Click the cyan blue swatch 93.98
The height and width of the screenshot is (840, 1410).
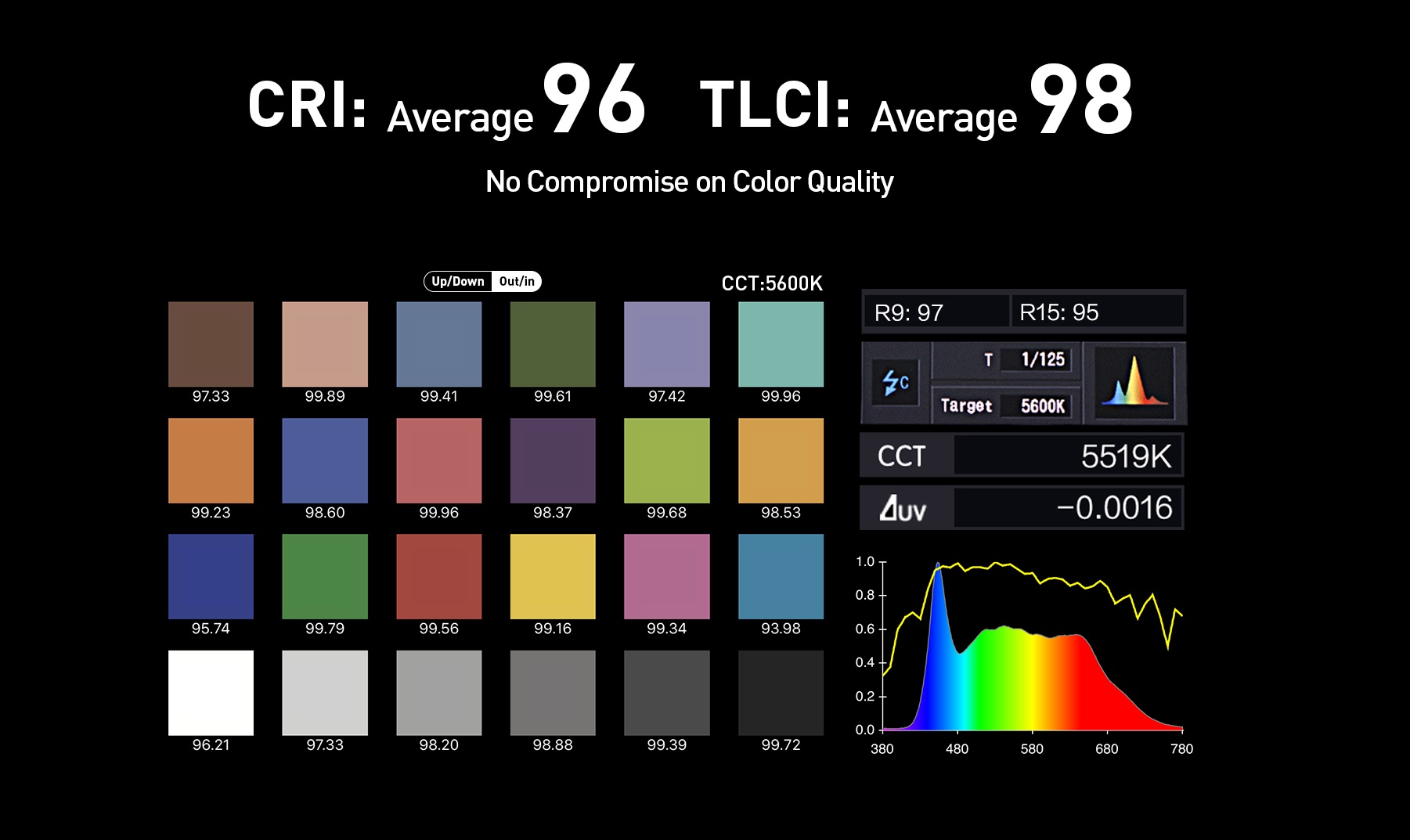point(781,576)
